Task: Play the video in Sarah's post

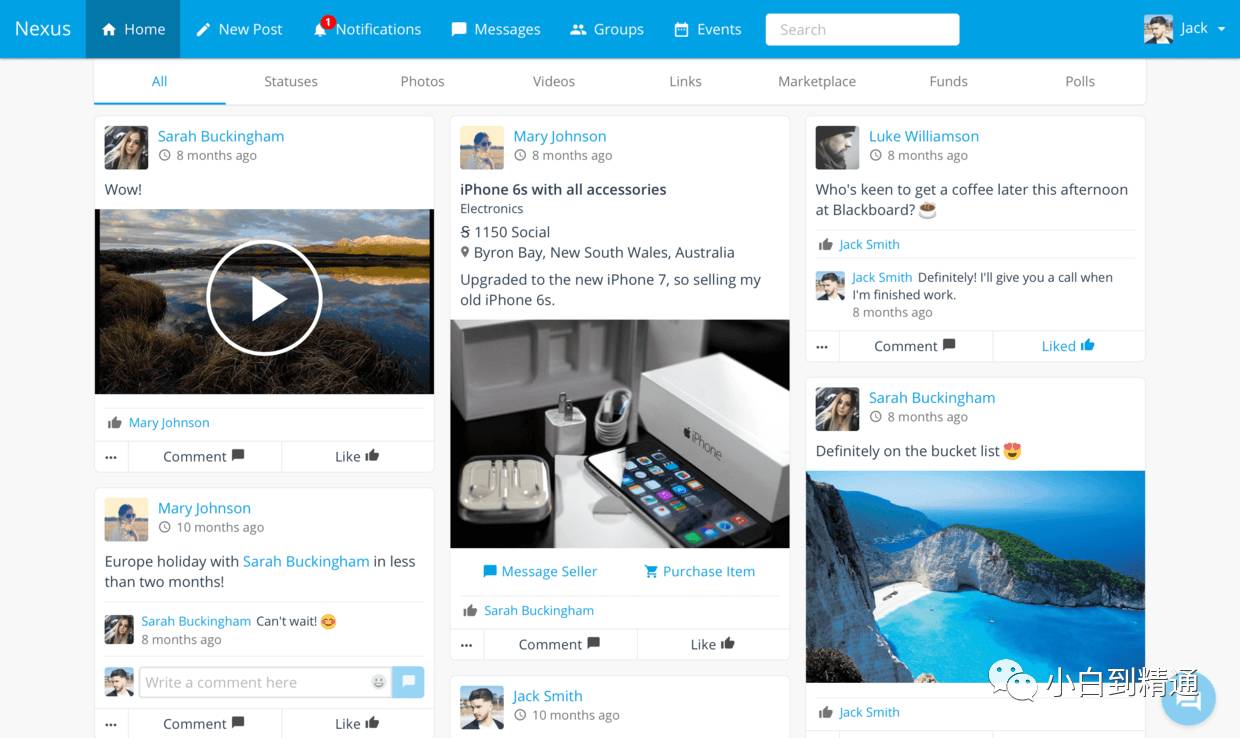Action: click(264, 298)
